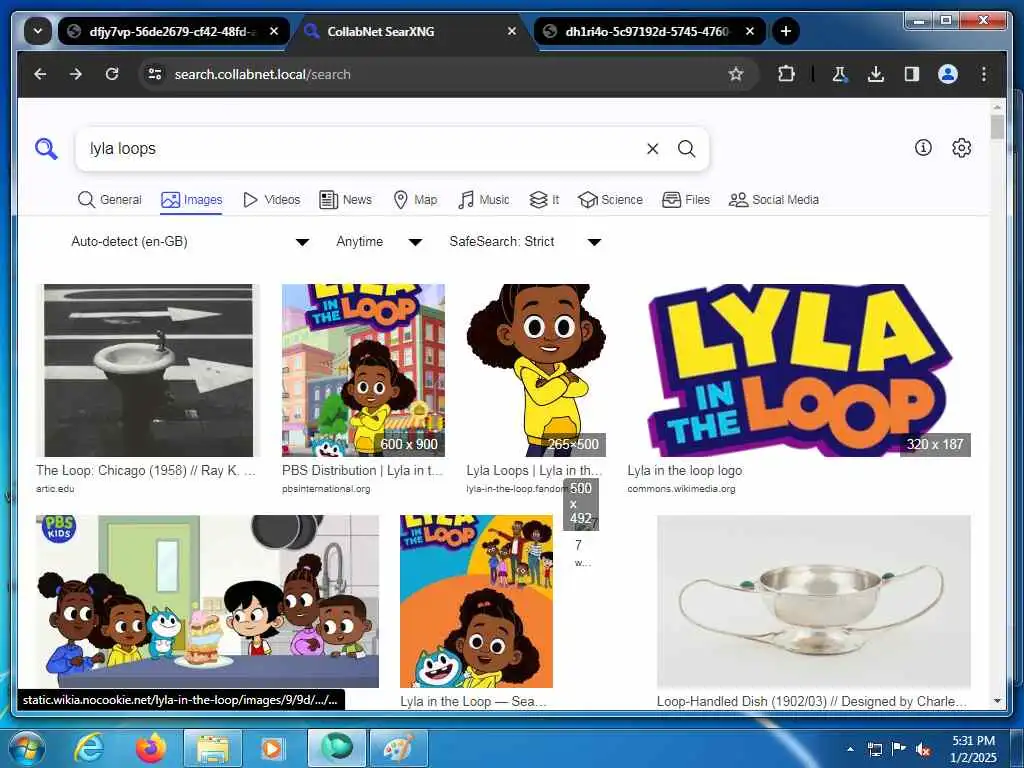The image size is (1024, 768).
Task: Open the Chrome Labs flask icon
Action: click(840, 74)
